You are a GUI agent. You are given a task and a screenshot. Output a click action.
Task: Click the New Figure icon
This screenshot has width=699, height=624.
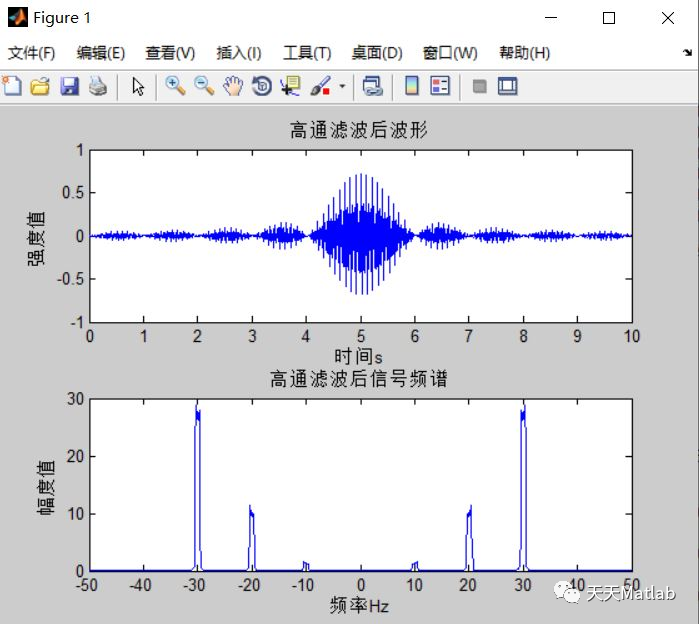[12, 86]
